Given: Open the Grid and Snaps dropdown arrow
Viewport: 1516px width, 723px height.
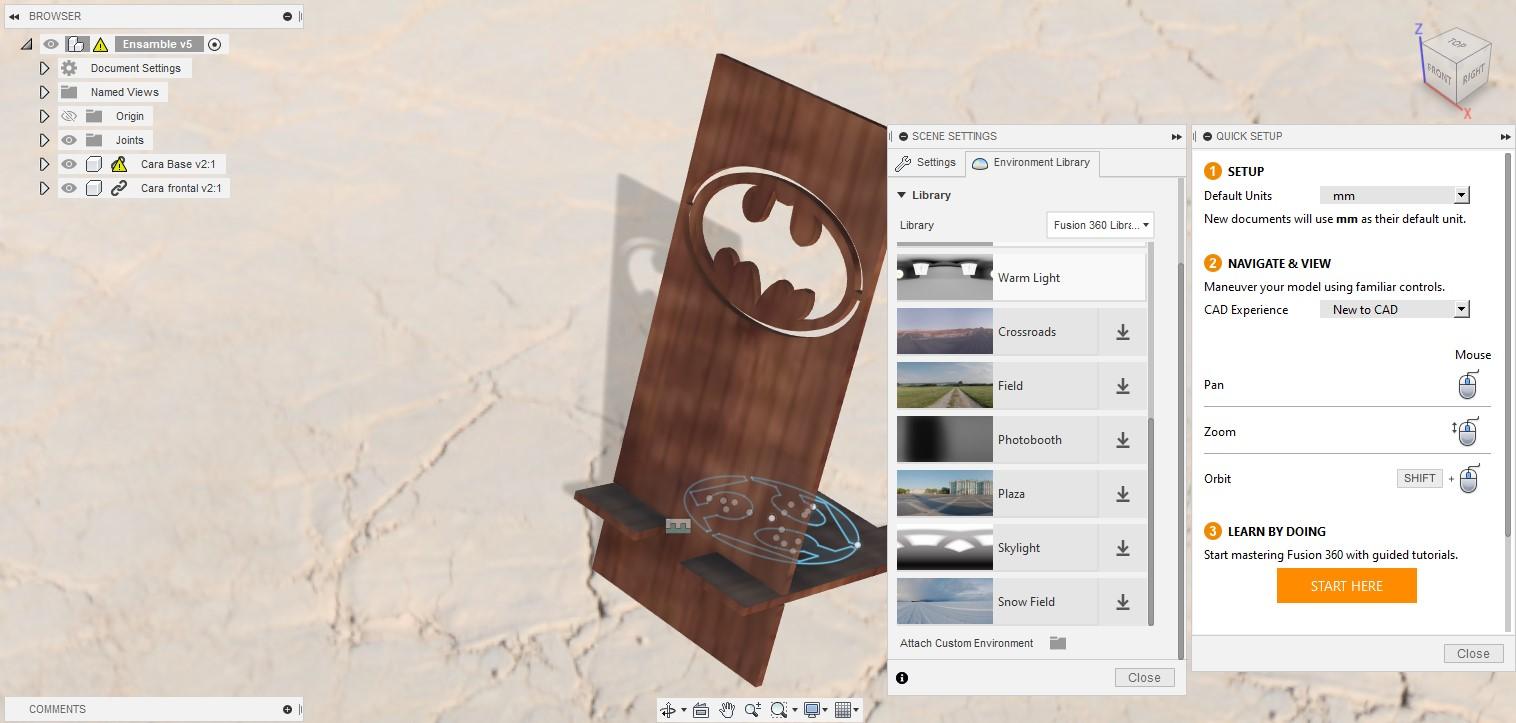Looking at the screenshot, I should (x=857, y=711).
